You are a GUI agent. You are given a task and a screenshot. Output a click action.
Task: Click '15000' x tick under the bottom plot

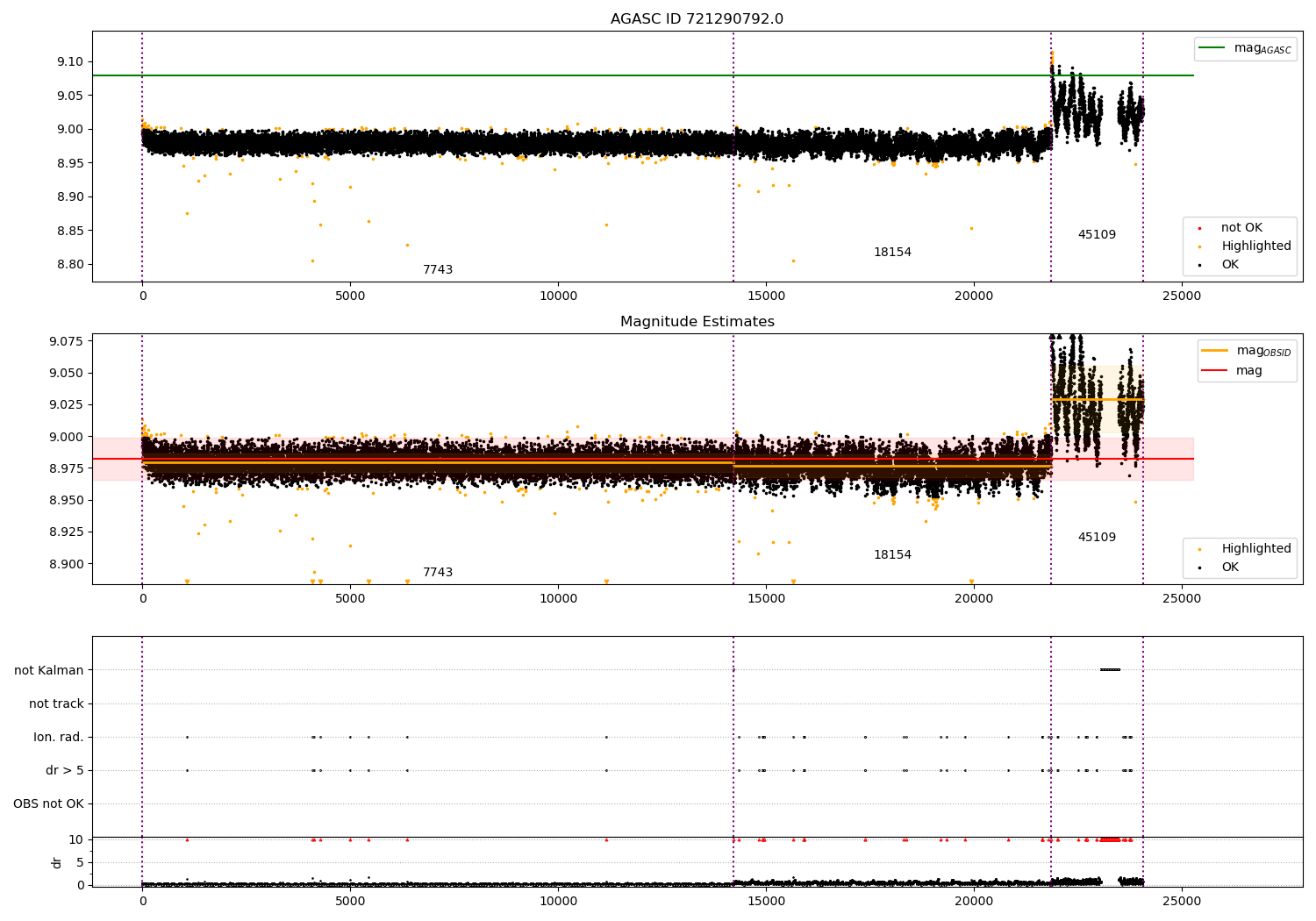[x=766, y=901]
